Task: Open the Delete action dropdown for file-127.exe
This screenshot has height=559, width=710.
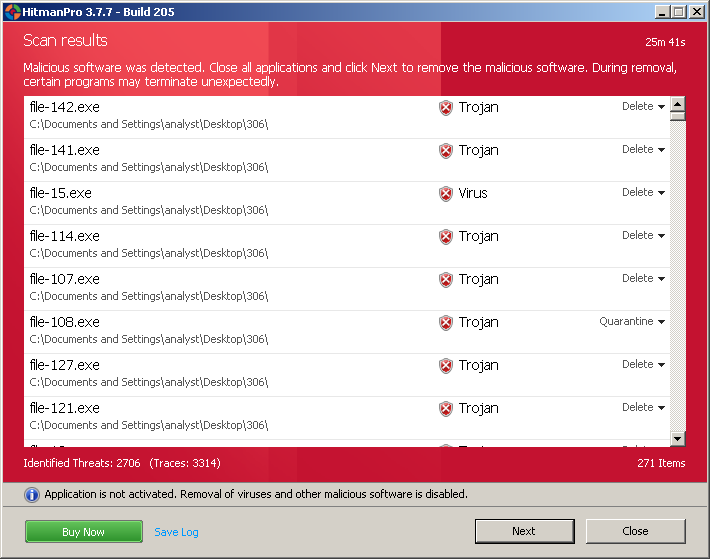Action: click(643, 364)
